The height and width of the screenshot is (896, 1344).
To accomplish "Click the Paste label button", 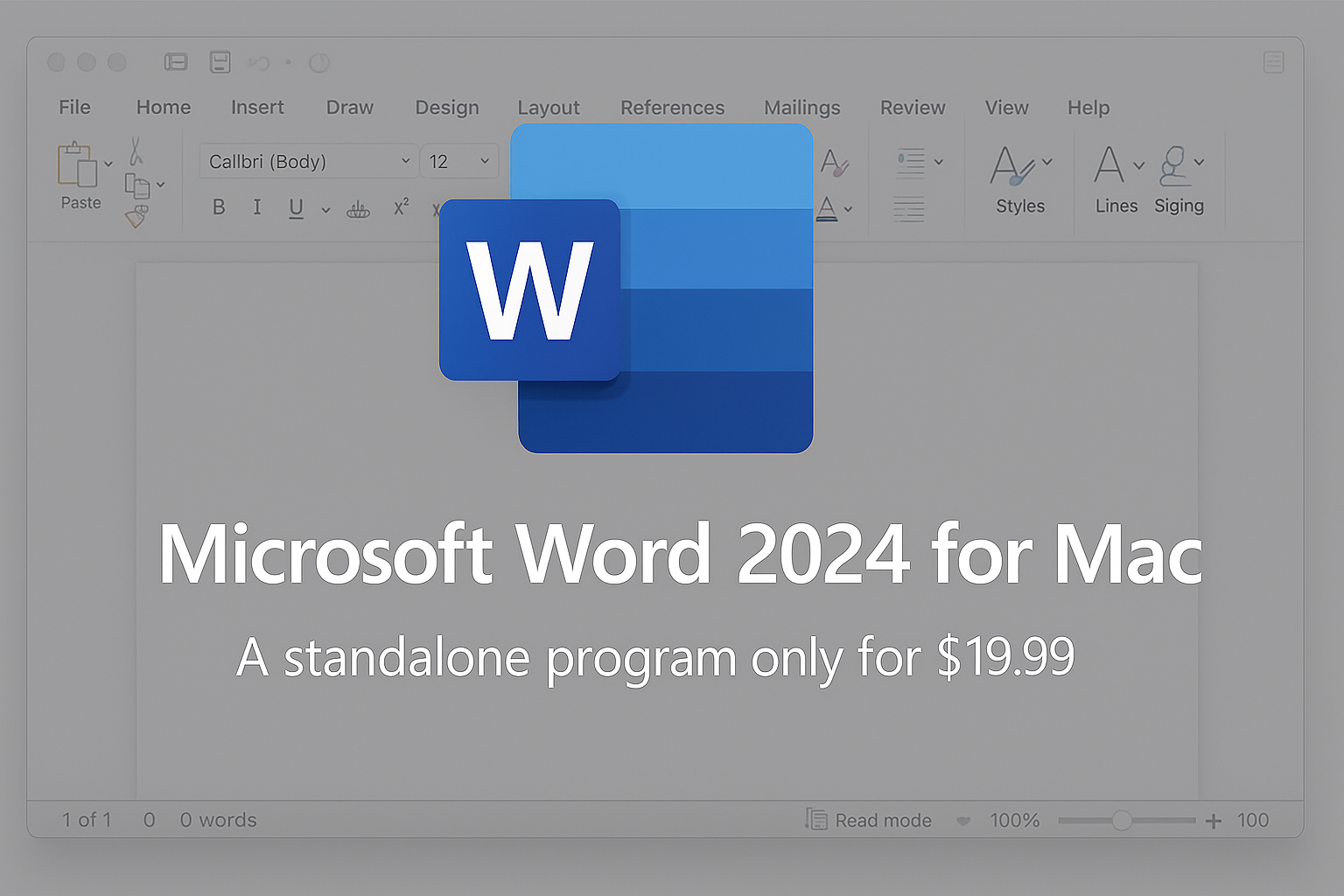I will pyautogui.click(x=80, y=202).
